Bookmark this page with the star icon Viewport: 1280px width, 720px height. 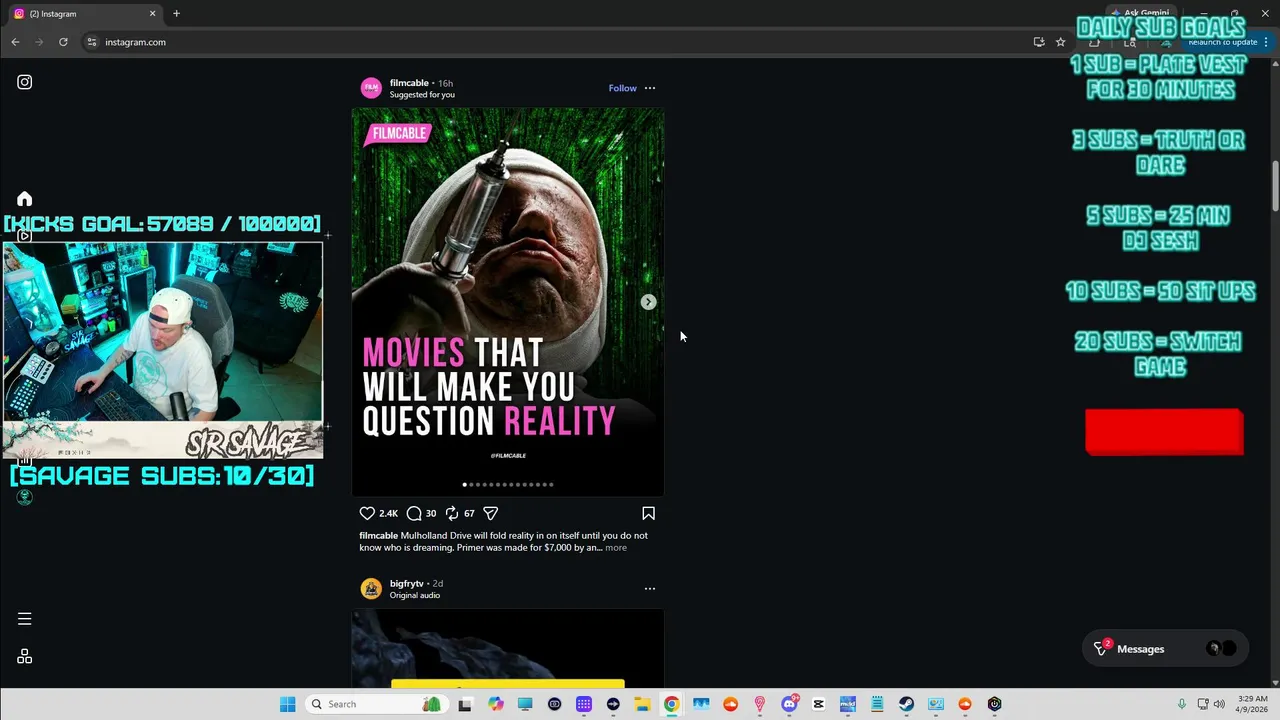click(x=1060, y=42)
